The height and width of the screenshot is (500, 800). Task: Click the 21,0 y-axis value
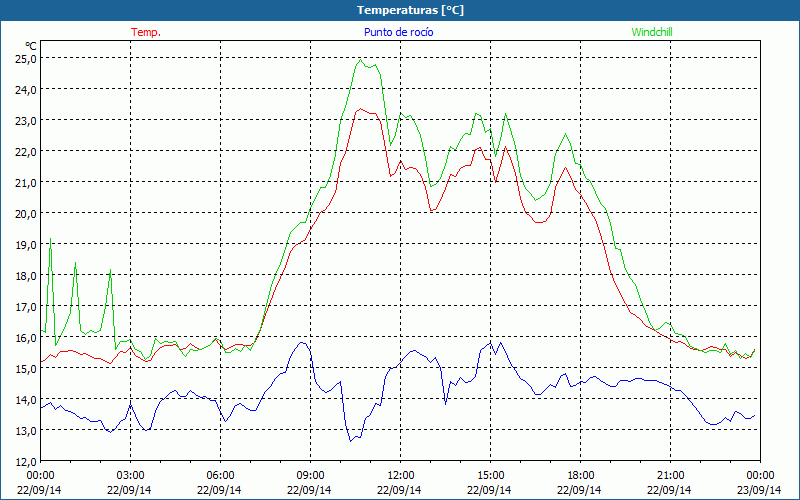27,183
